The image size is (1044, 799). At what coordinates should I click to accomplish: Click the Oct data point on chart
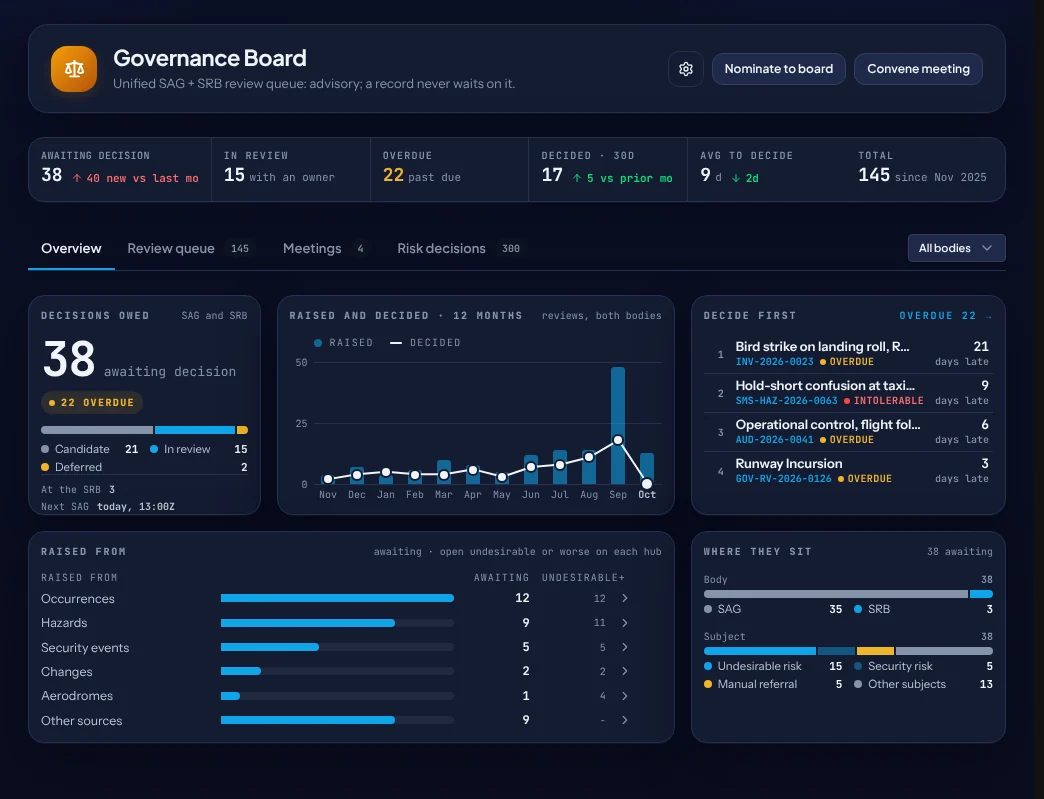click(647, 484)
